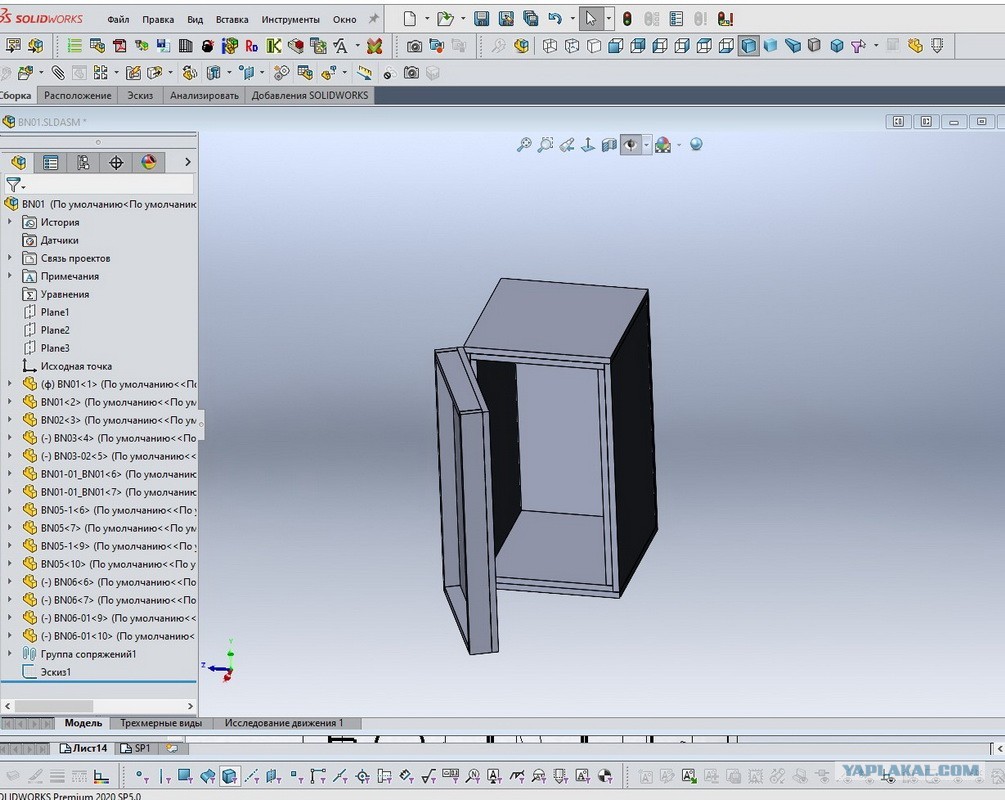Toggle Shaded With Edges display style
1005x800 pixels.
coord(748,46)
